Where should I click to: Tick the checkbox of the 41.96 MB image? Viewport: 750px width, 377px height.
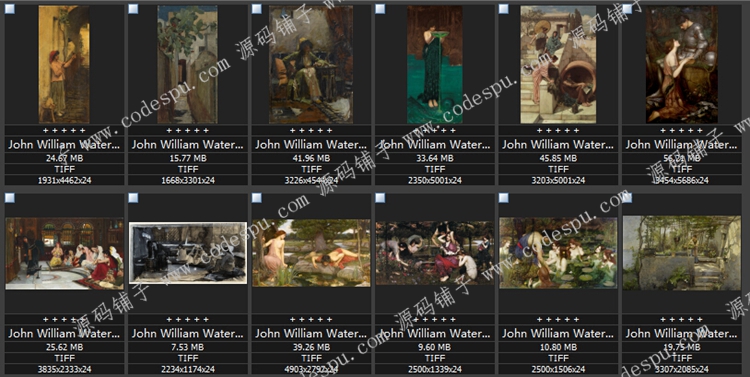[x=256, y=9]
